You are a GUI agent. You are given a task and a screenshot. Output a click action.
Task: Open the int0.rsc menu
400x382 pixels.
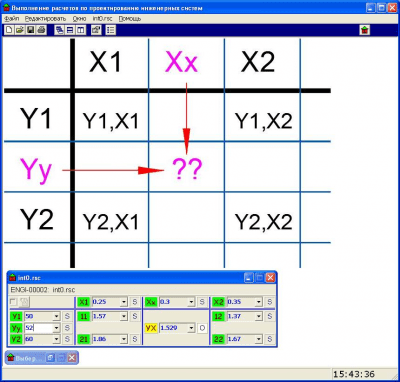click(102, 19)
